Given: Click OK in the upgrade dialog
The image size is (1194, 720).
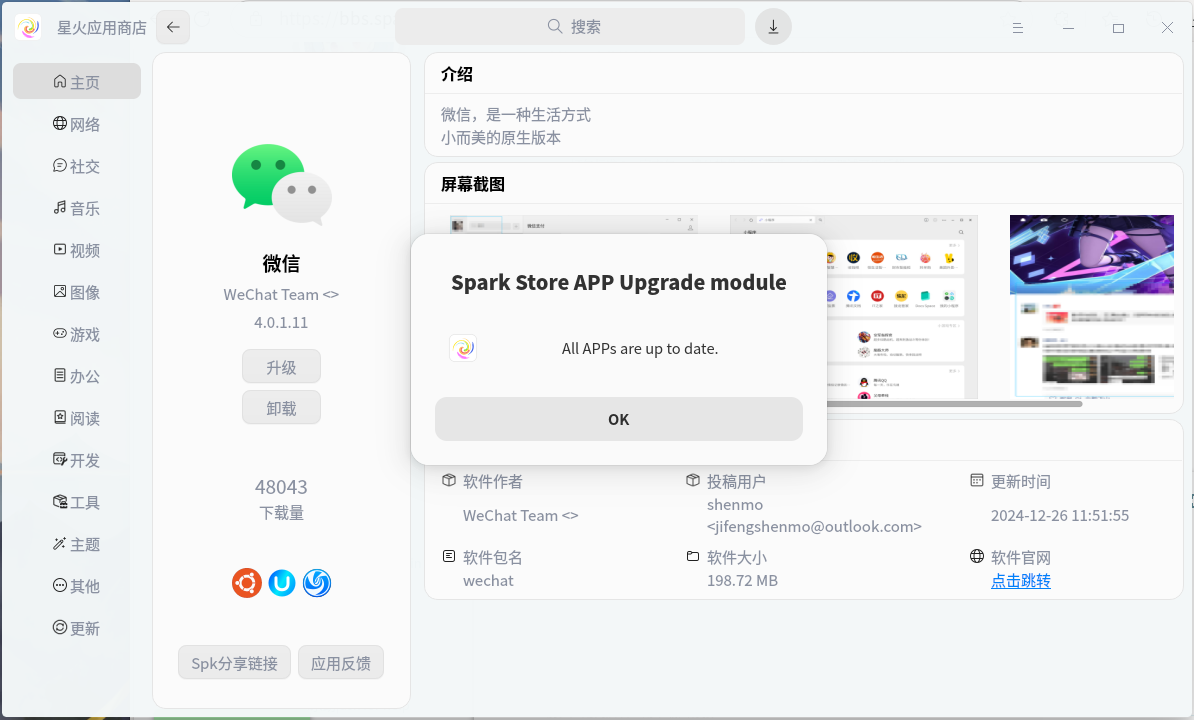Looking at the screenshot, I should click(618, 419).
